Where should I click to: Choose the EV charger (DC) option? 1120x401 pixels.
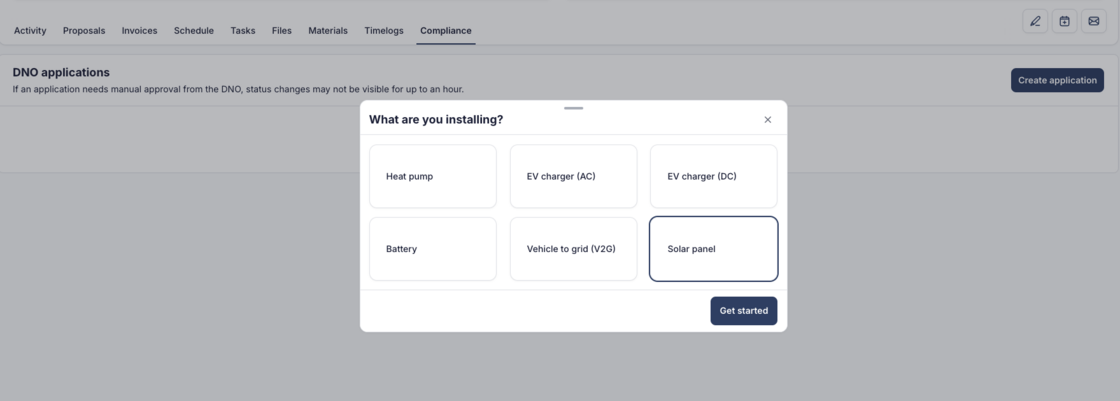[x=713, y=176]
